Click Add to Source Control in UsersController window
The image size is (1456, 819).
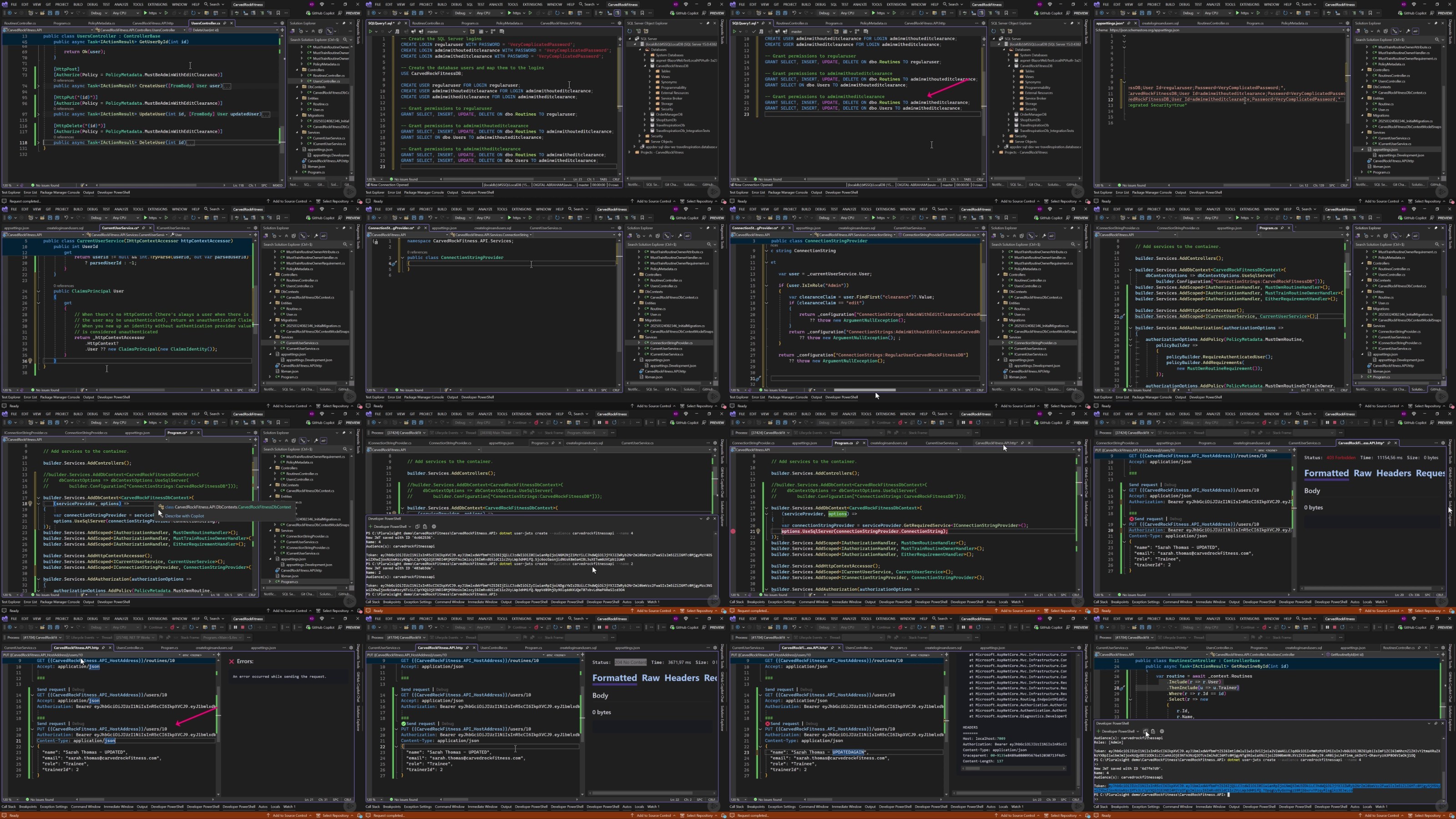coord(290,202)
